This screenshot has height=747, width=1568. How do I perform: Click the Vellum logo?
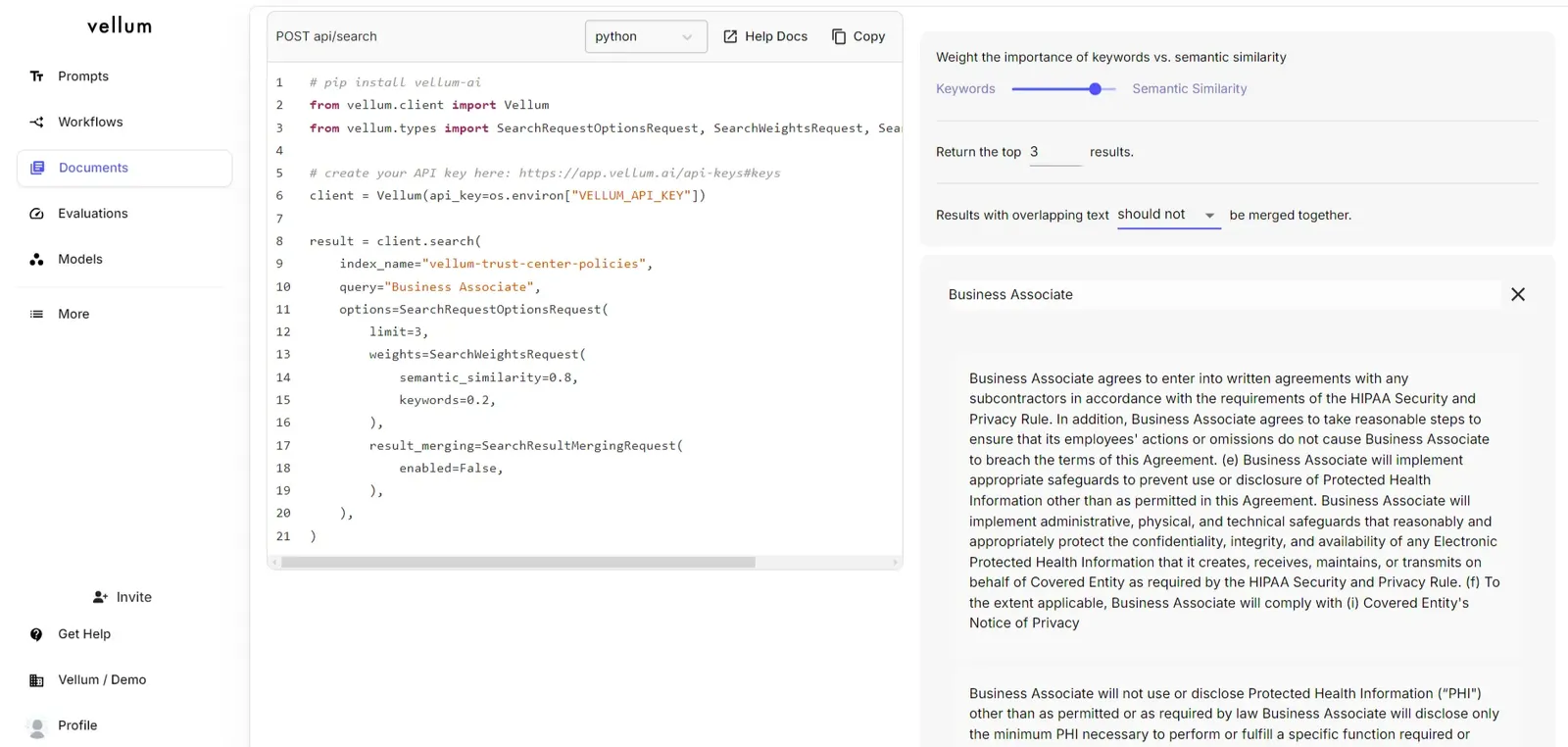point(119,25)
